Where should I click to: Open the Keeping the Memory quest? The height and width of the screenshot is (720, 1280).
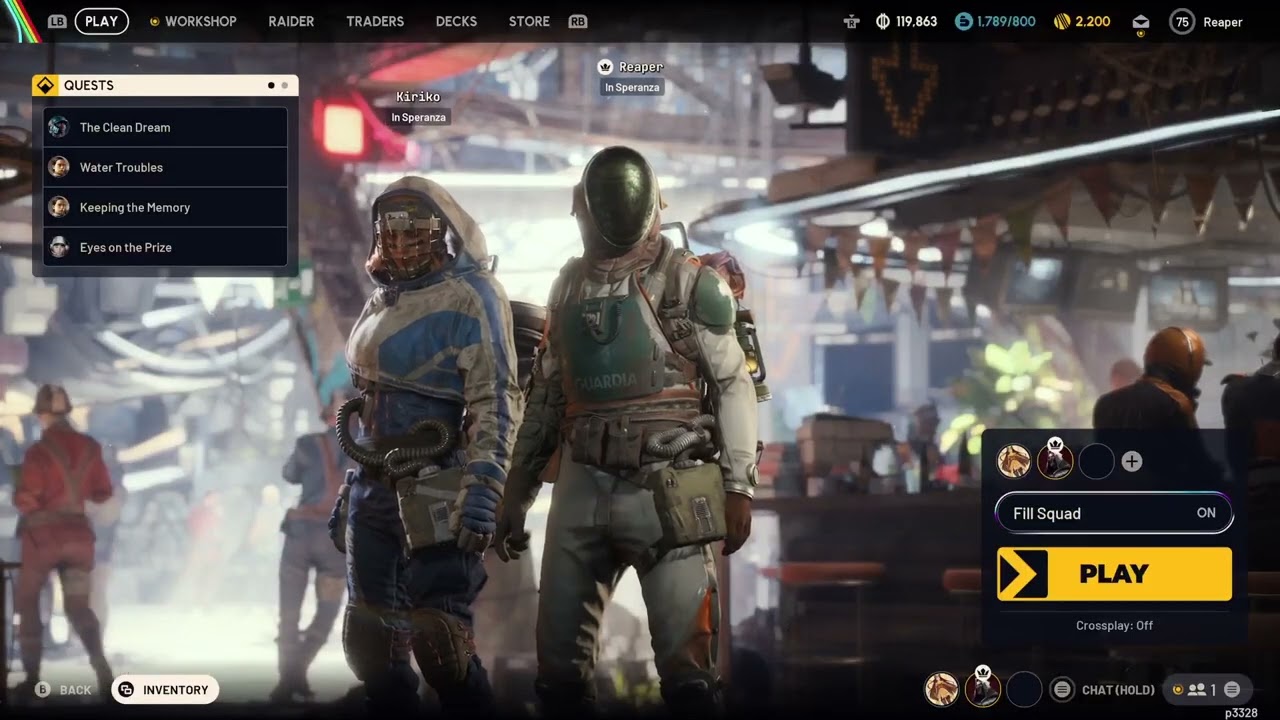(x=165, y=207)
